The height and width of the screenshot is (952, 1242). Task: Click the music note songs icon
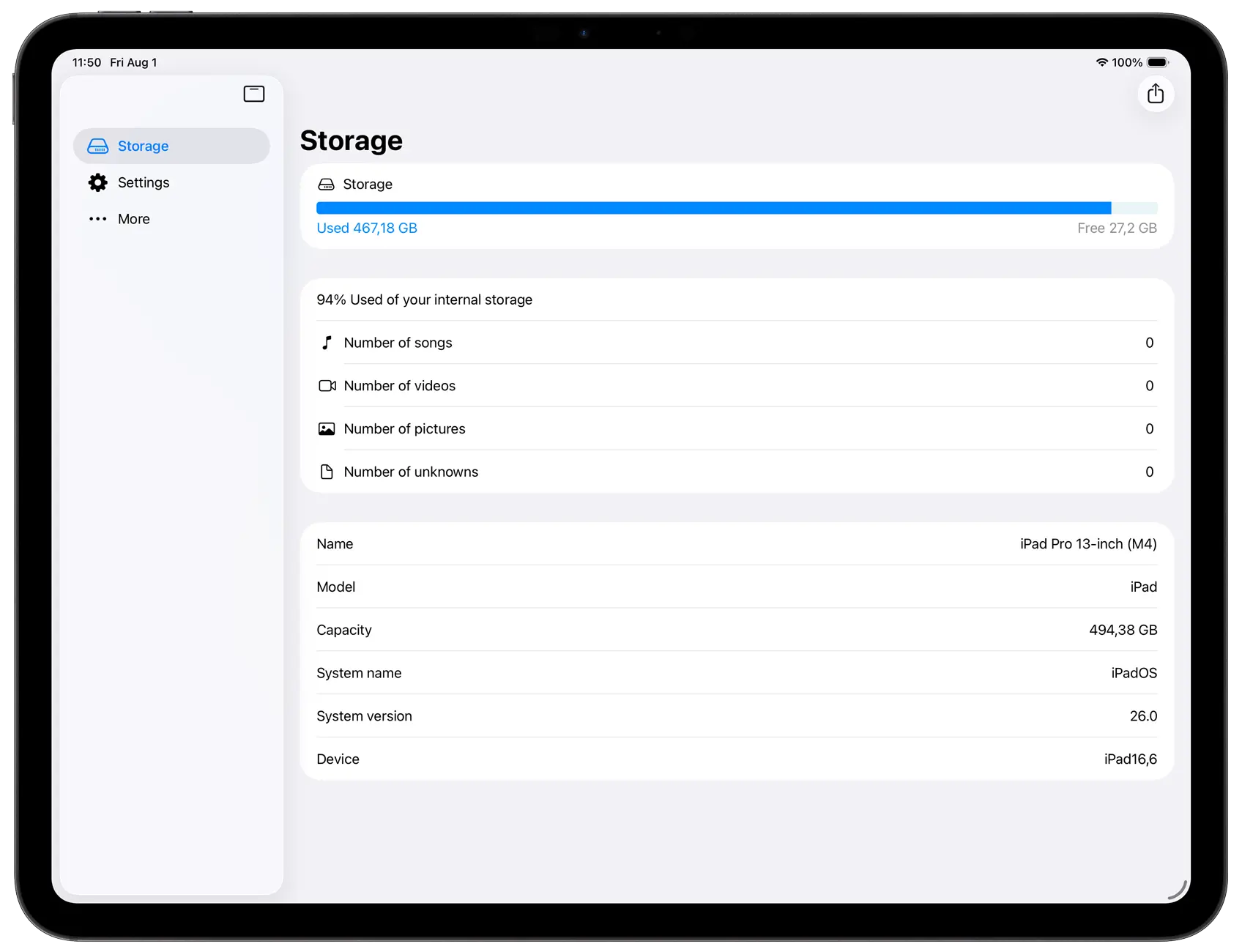(x=327, y=343)
